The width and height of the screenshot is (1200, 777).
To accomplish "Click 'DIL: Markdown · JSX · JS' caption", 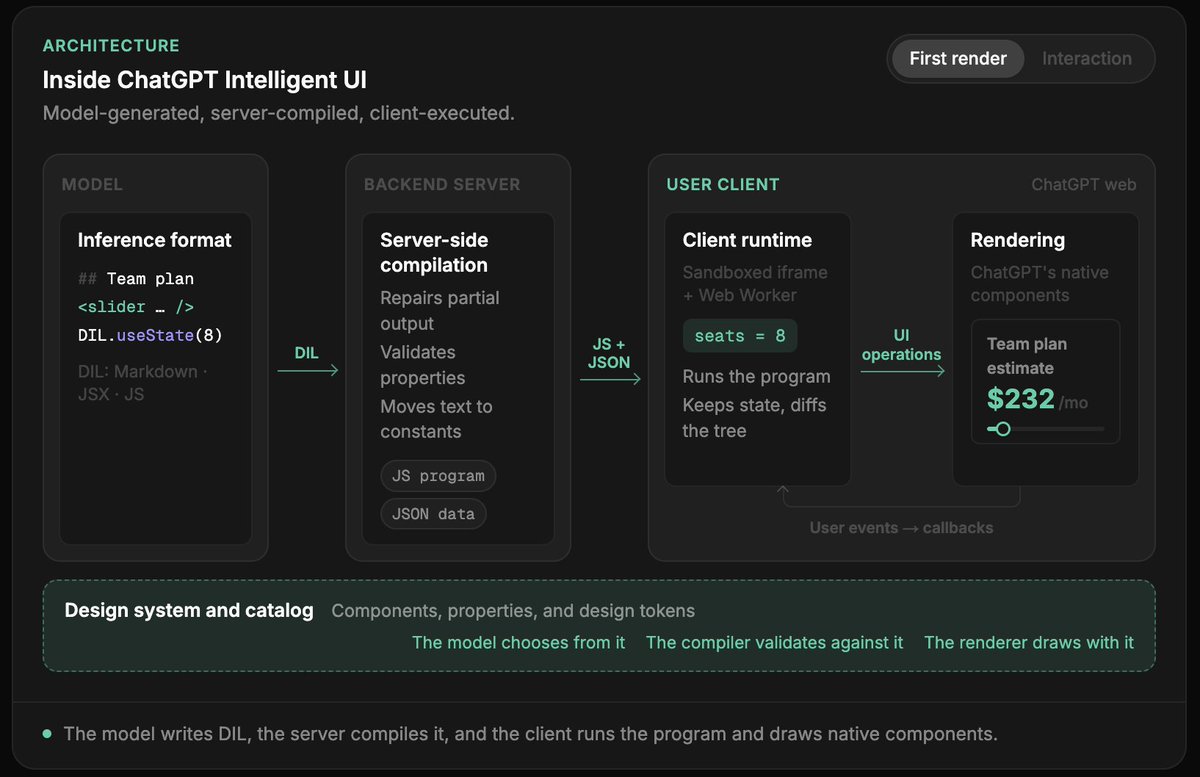I will tap(144, 383).
